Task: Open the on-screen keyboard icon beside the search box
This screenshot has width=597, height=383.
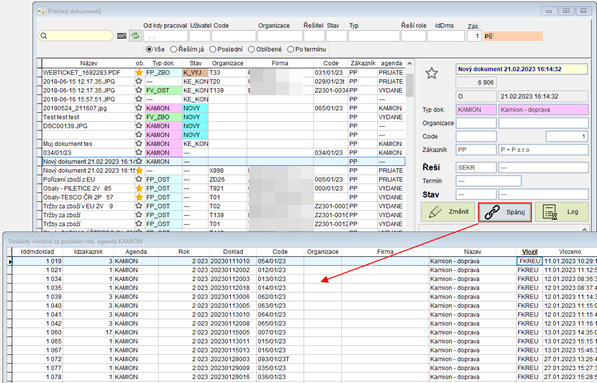Action: click(x=121, y=36)
